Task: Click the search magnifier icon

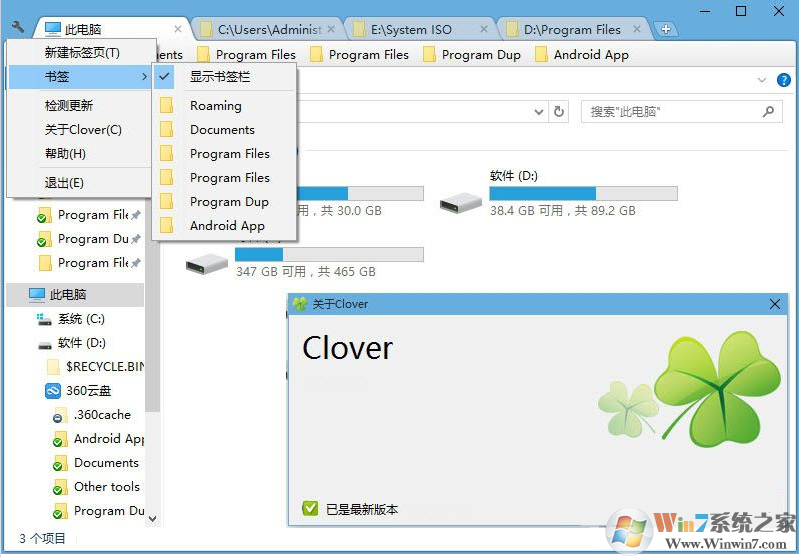Action: [768, 111]
